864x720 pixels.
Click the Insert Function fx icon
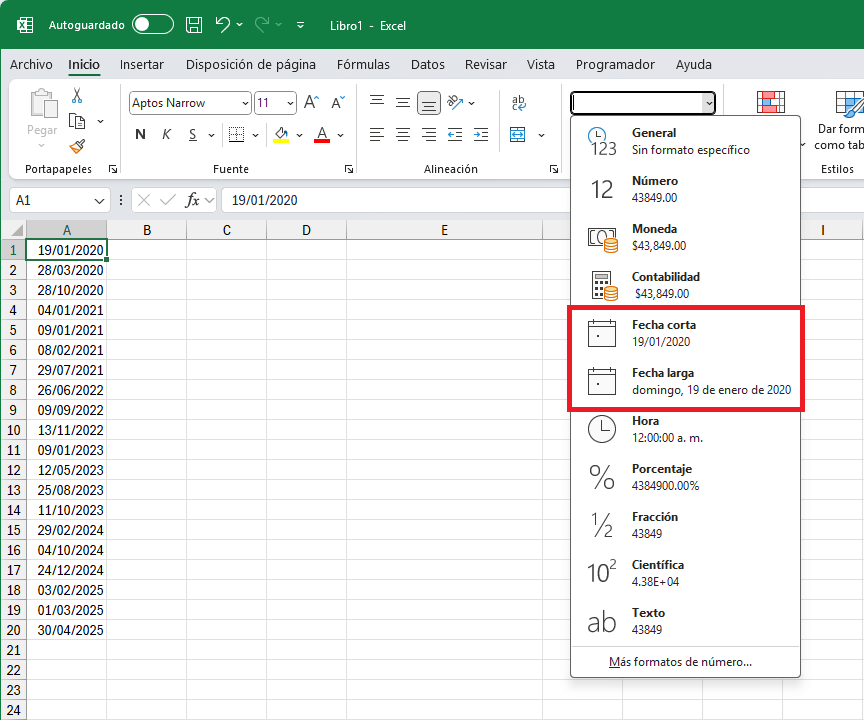click(192, 200)
